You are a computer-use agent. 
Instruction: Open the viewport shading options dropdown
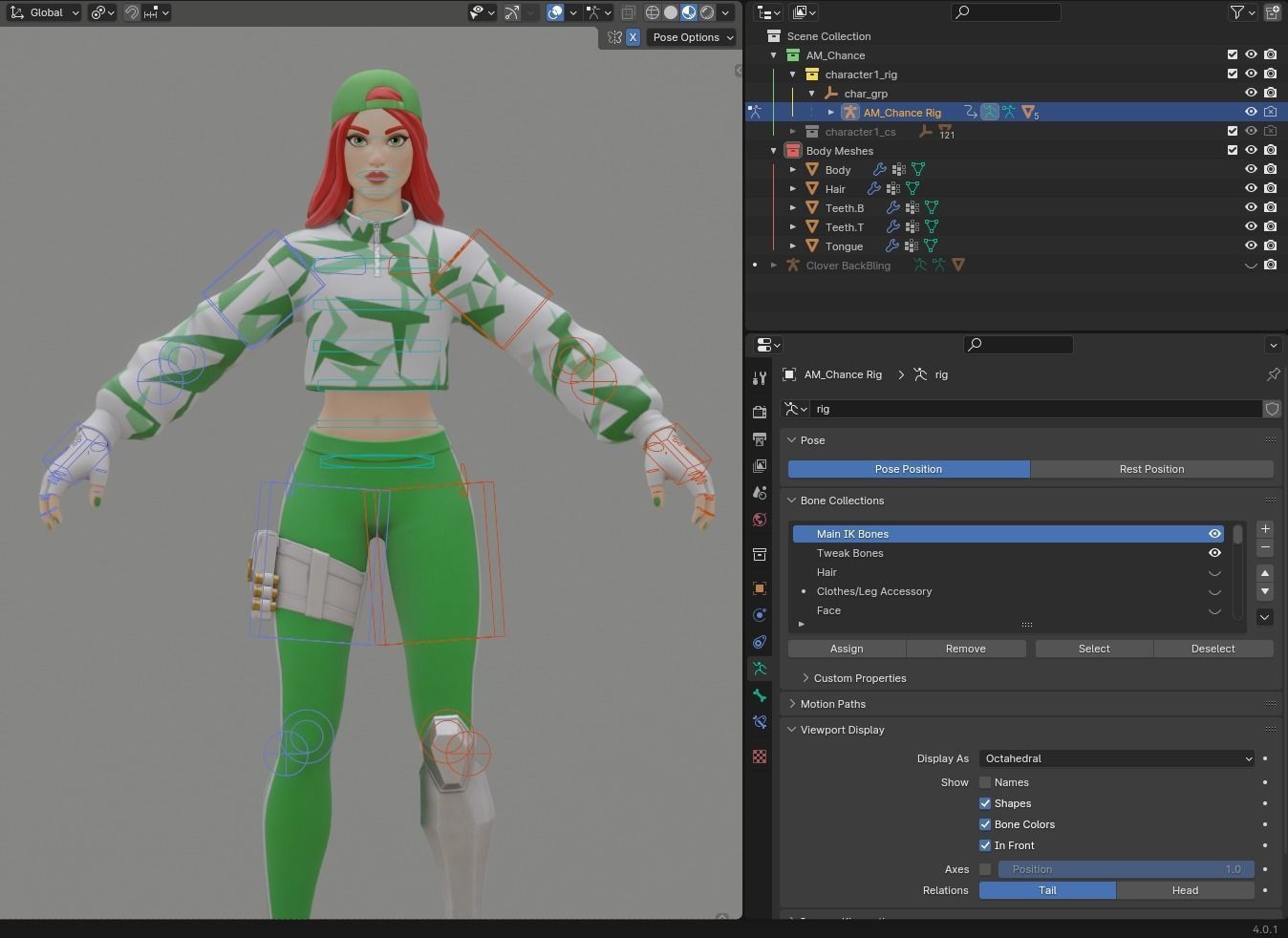[x=726, y=12]
